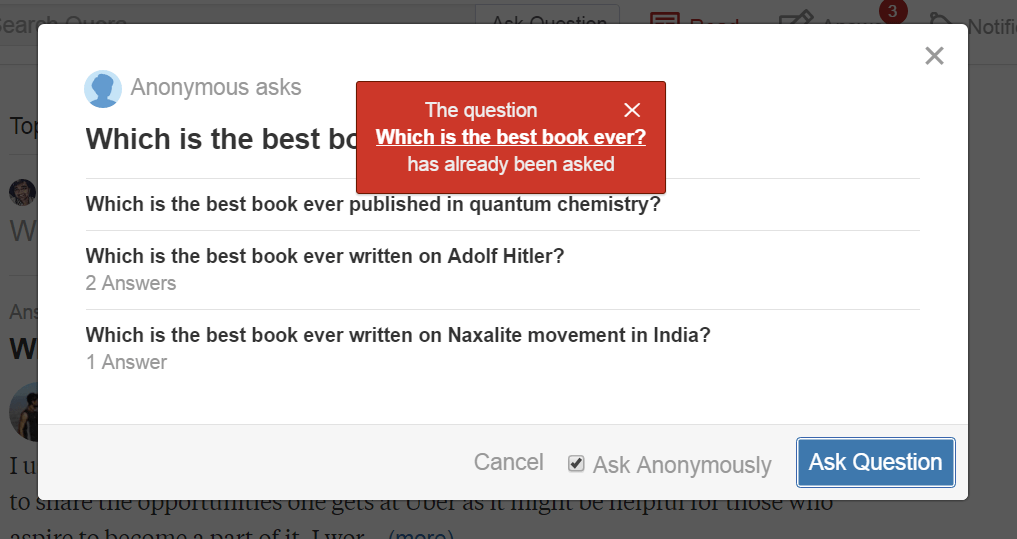This screenshot has height=539, width=1017.
Task: View the 1 Answer count for Naxalite question
Action: click(126, 363)
